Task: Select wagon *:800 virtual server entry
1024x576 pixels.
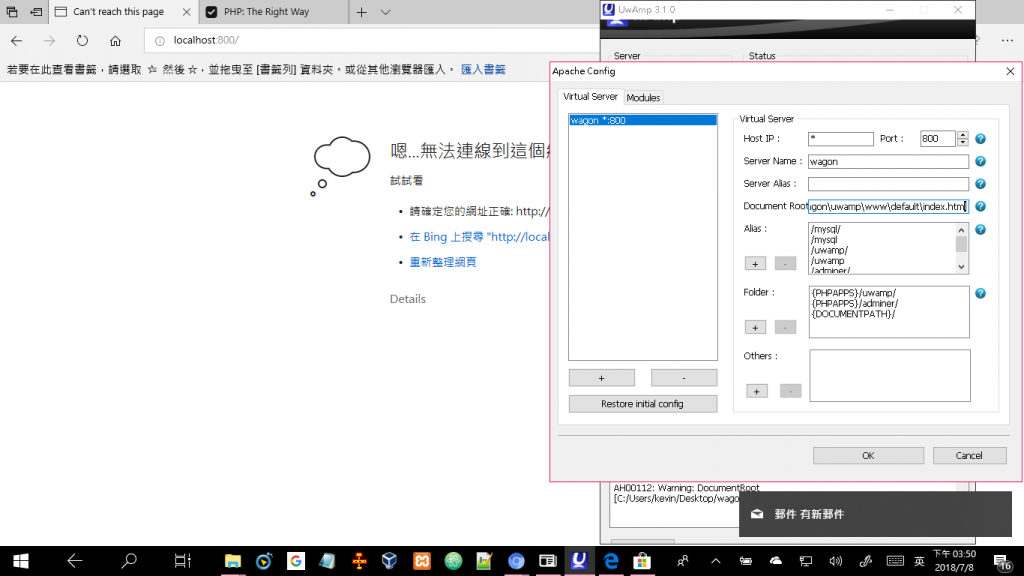Action: 643,120
